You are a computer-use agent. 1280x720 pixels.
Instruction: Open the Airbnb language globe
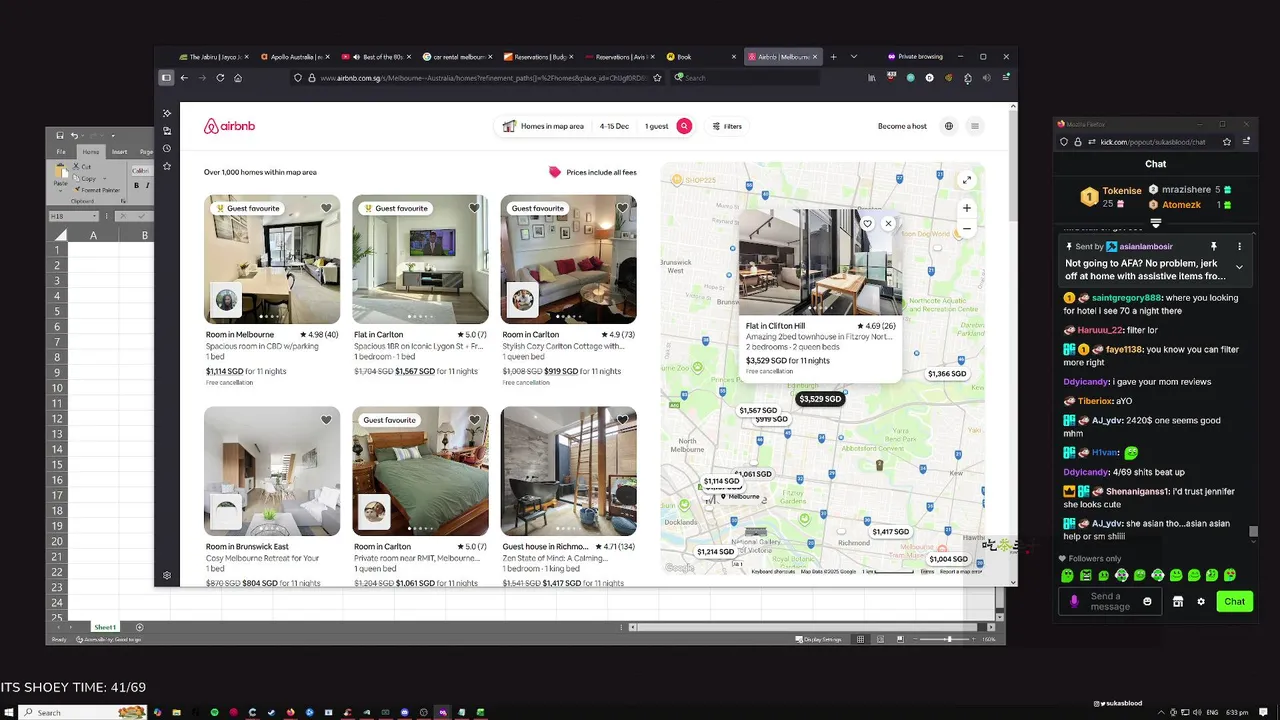(949, 126)
